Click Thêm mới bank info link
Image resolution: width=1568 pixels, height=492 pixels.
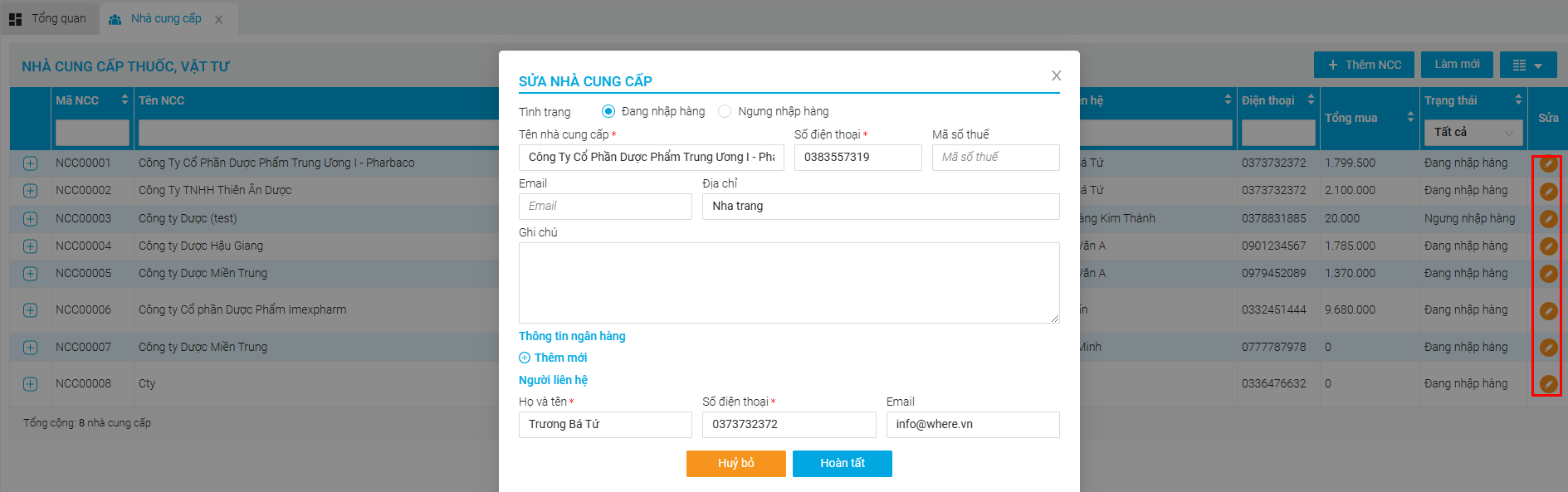pos(553,358)
